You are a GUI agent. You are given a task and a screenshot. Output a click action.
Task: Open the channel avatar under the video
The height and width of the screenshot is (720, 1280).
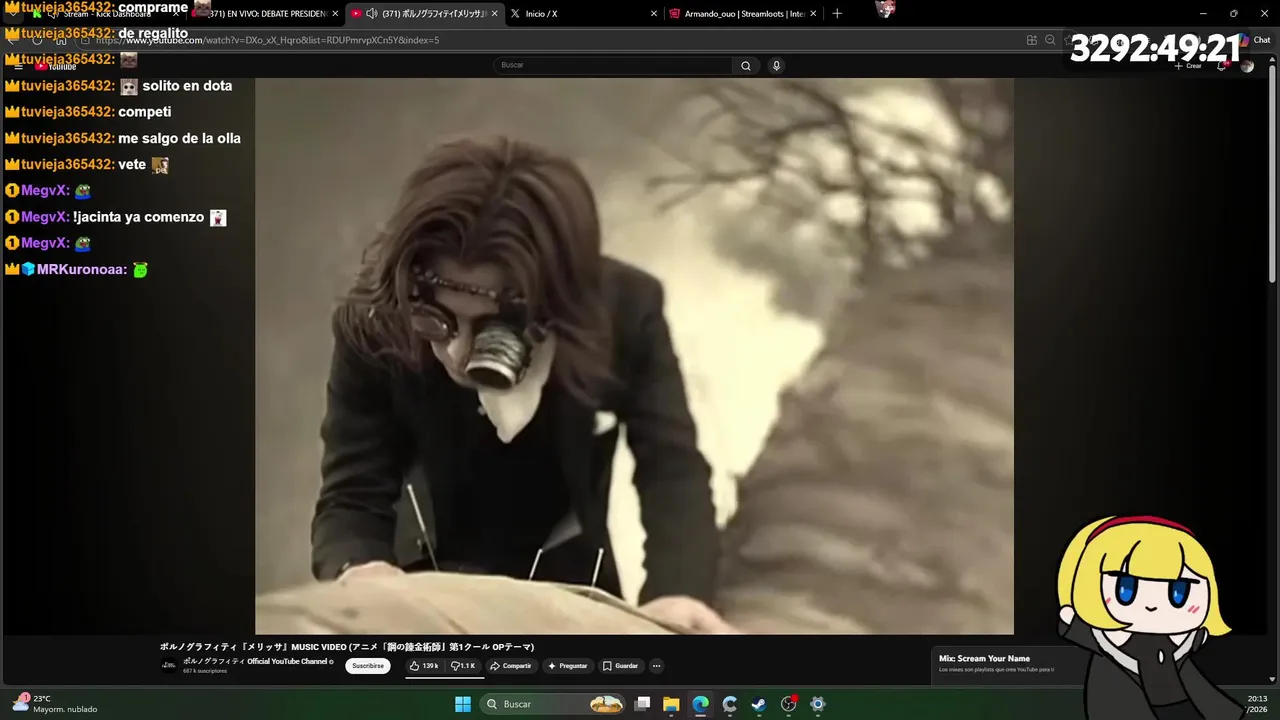(169, 665)
